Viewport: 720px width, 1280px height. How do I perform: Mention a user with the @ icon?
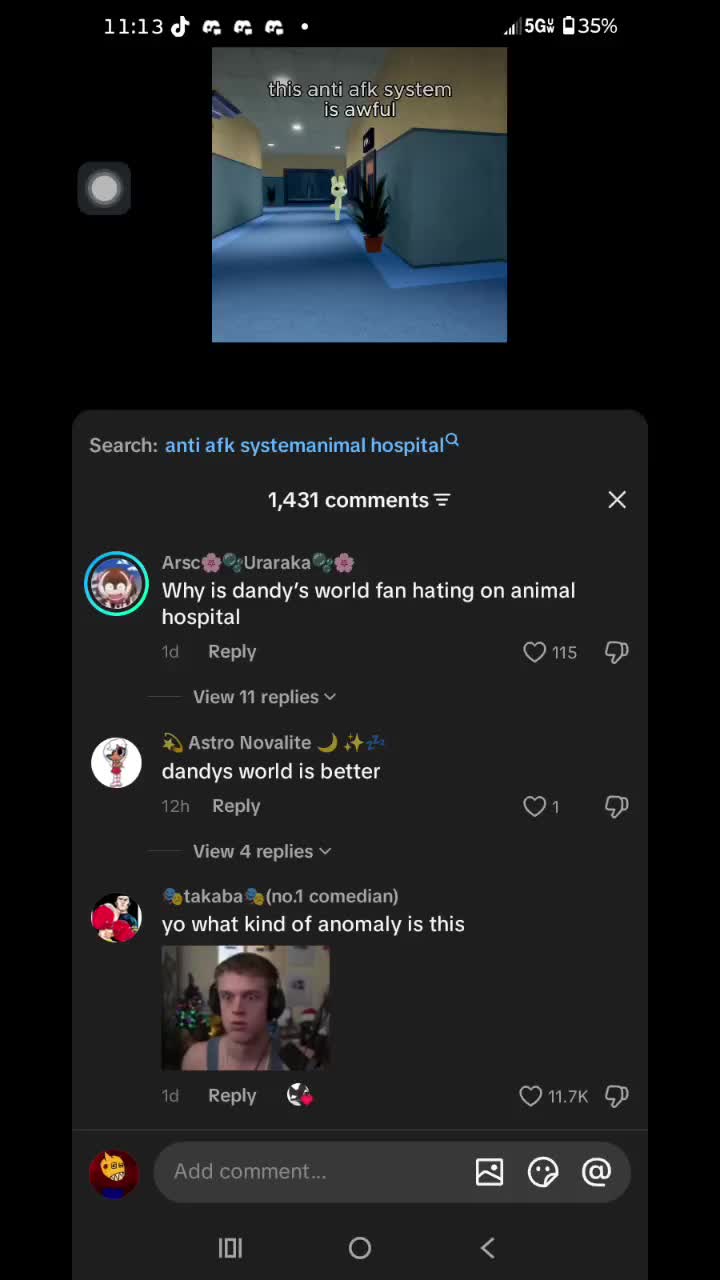[596, 1172]
